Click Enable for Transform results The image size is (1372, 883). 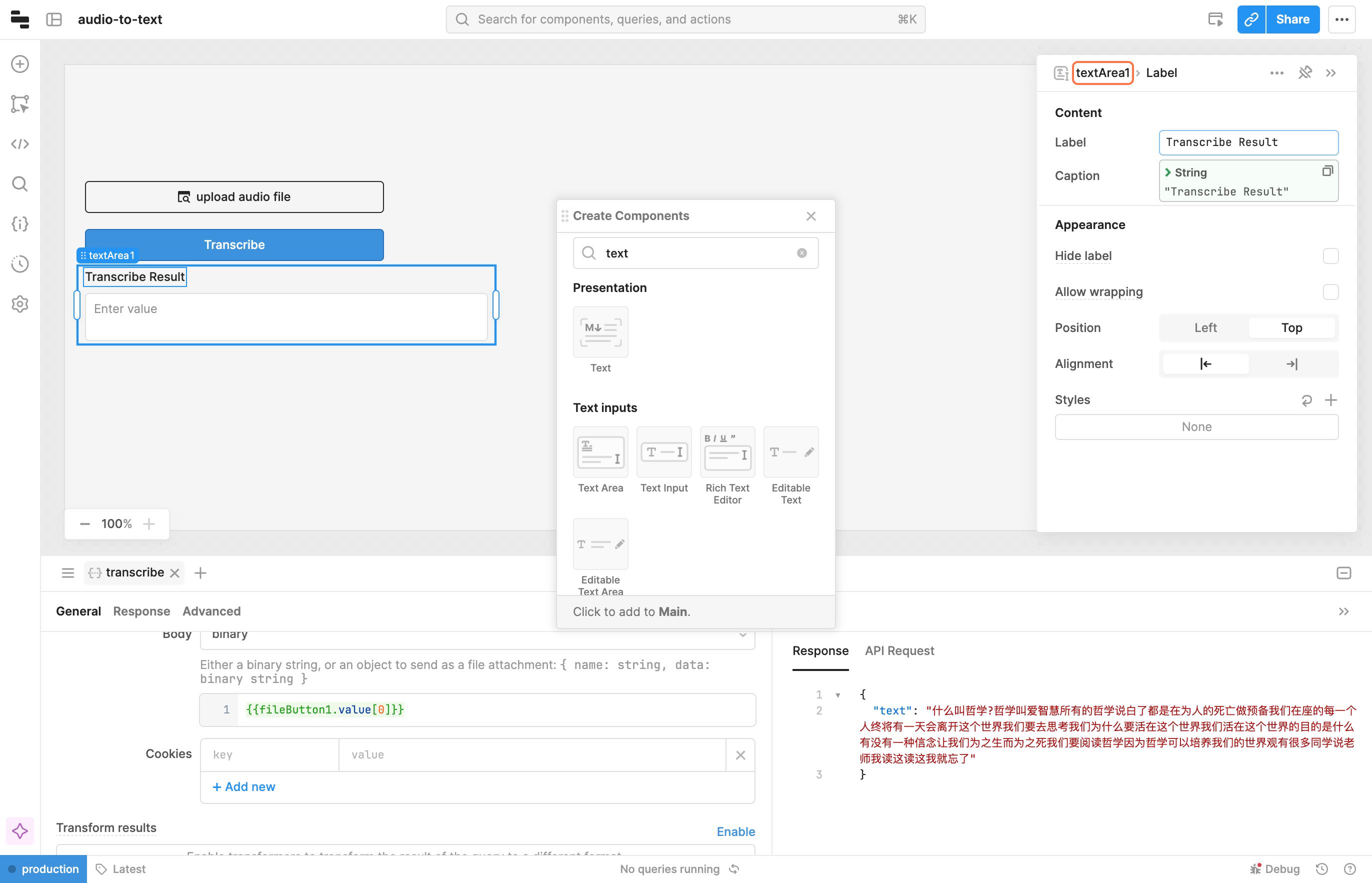[x=735, y=831]
